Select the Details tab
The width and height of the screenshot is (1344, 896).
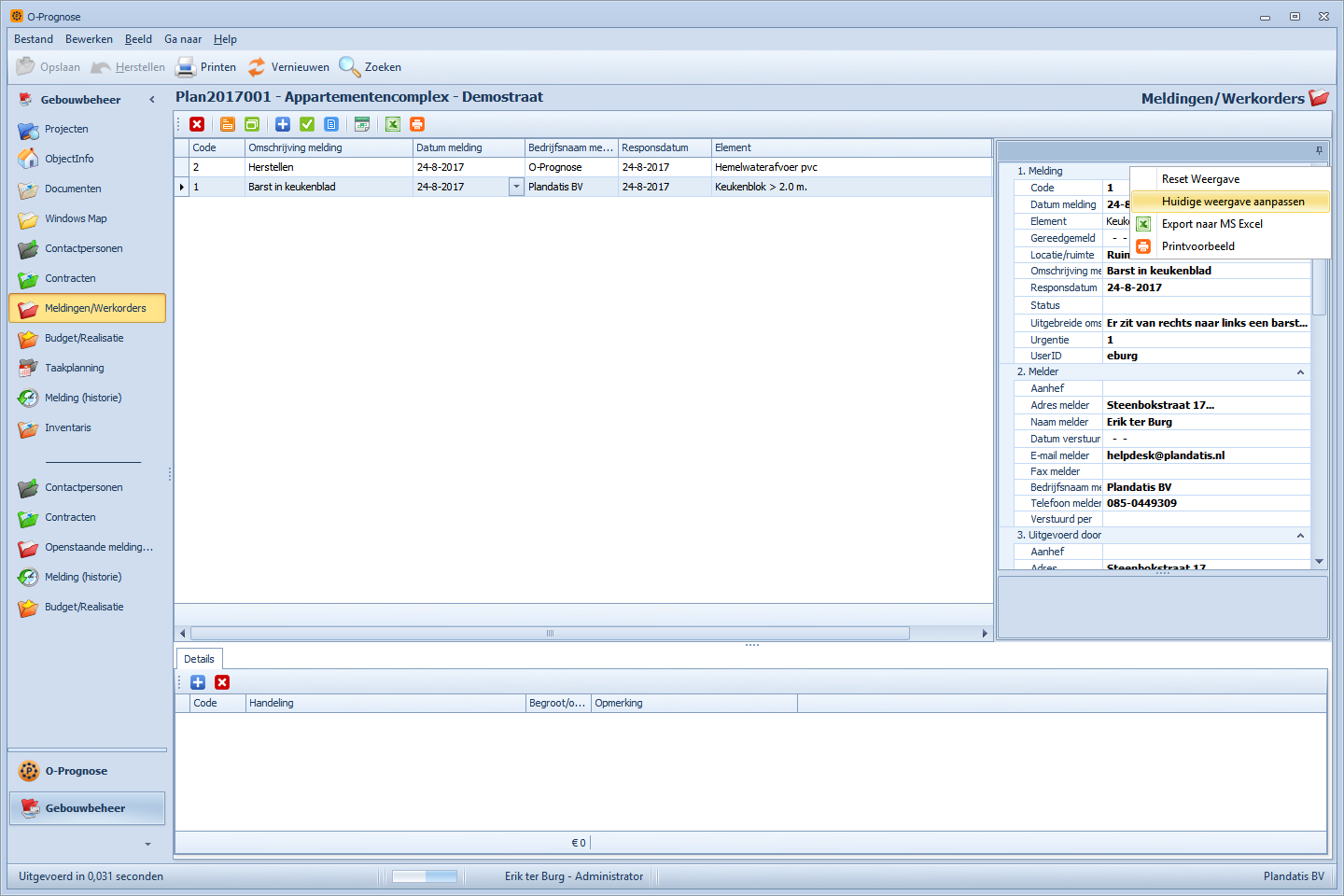pyautogui.click(x=199, y=659)
